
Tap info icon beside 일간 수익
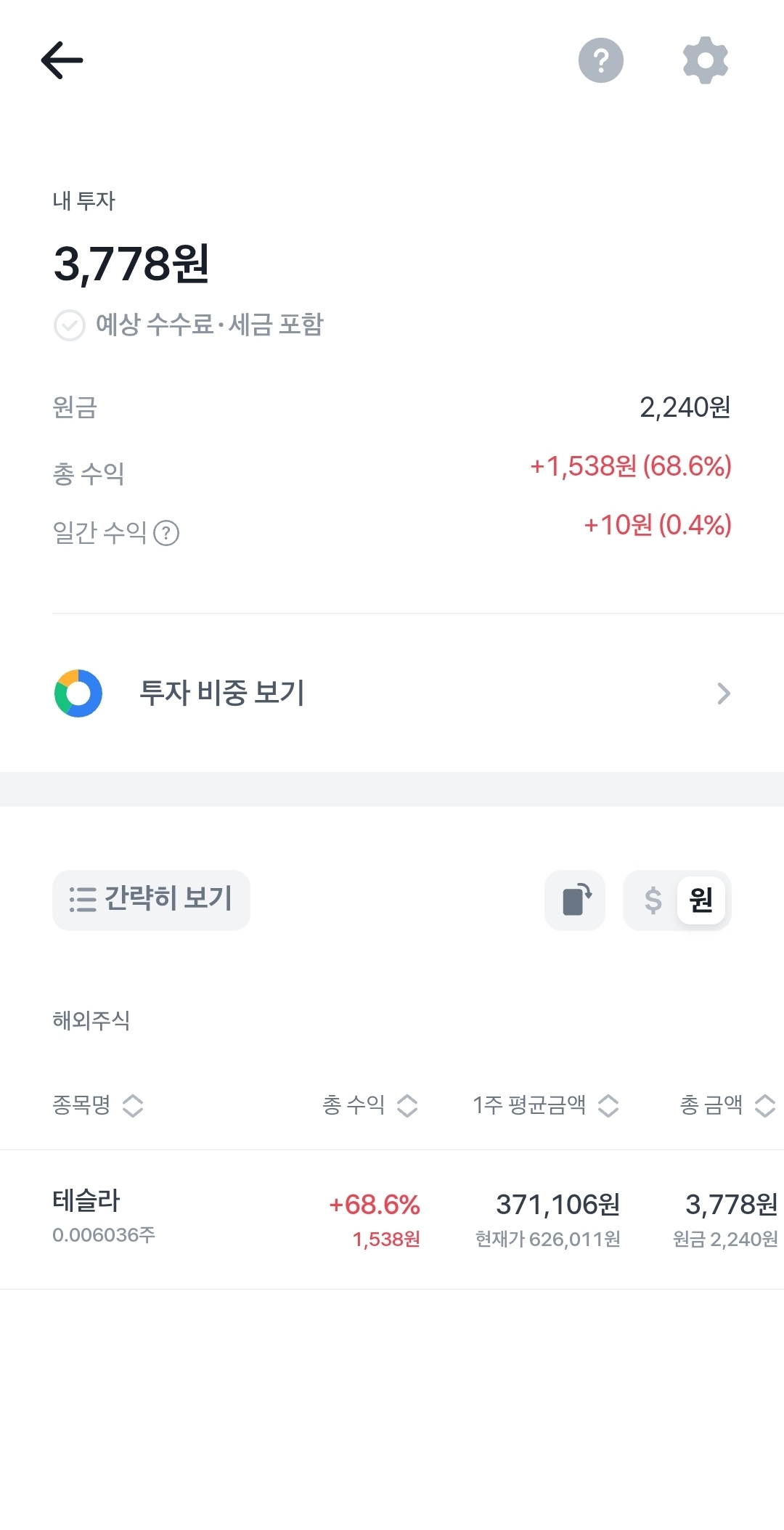coord(166,534)
